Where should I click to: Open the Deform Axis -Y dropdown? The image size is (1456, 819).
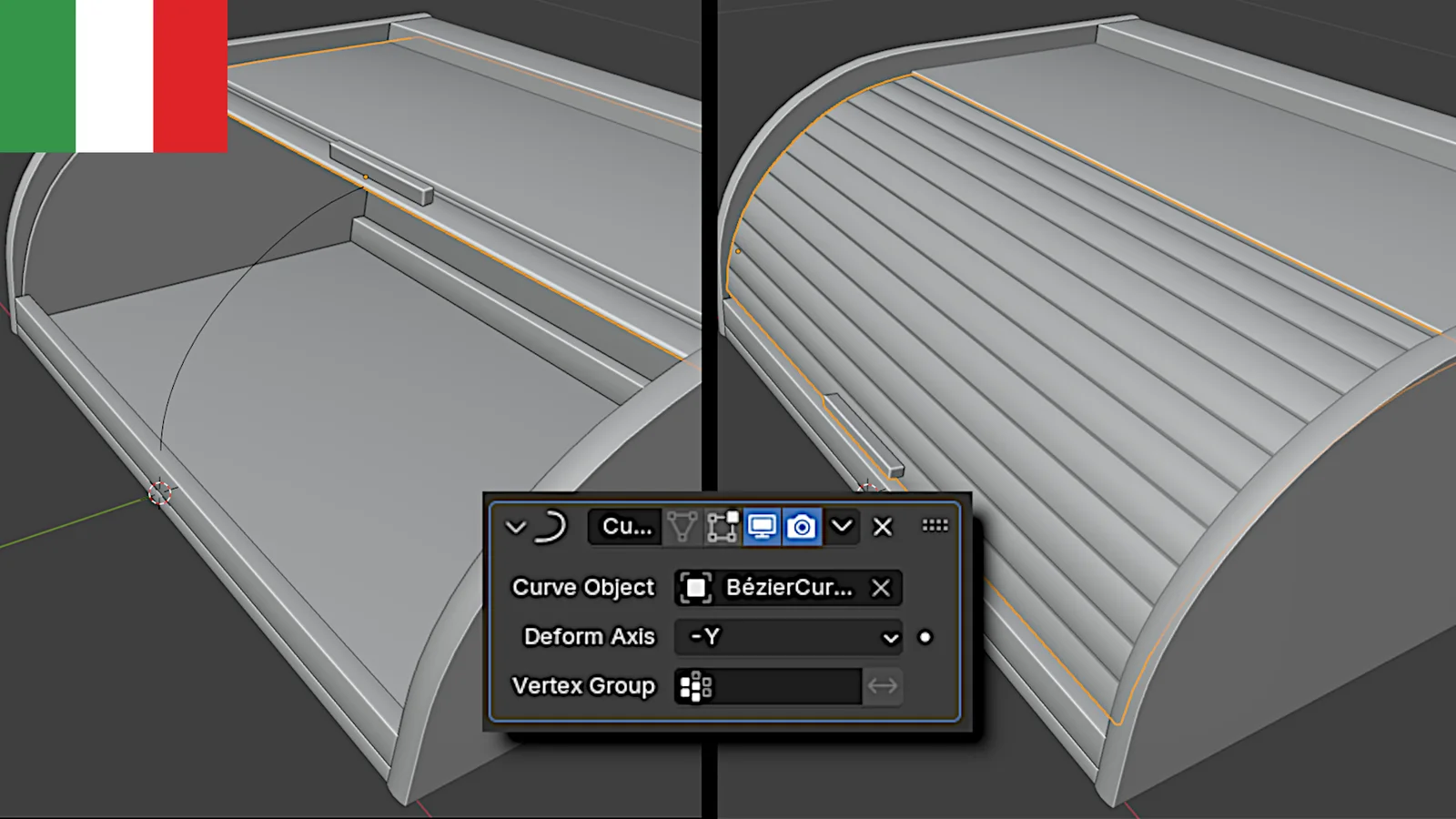pos(788,637)
